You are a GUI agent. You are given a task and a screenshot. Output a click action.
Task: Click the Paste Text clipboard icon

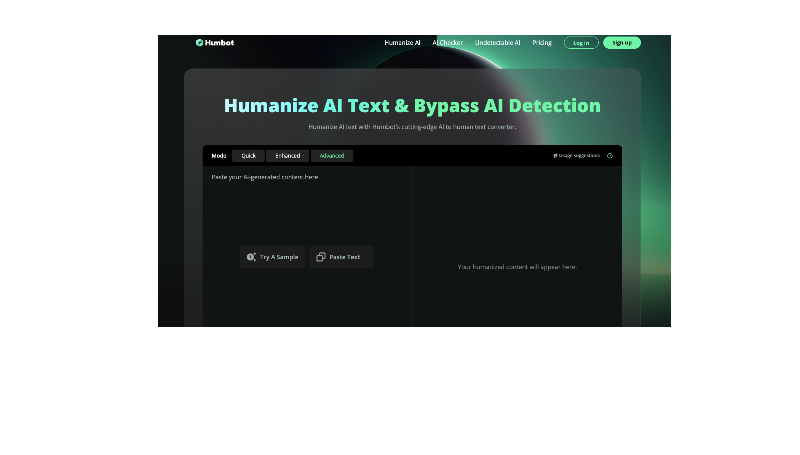pos(320,257)
